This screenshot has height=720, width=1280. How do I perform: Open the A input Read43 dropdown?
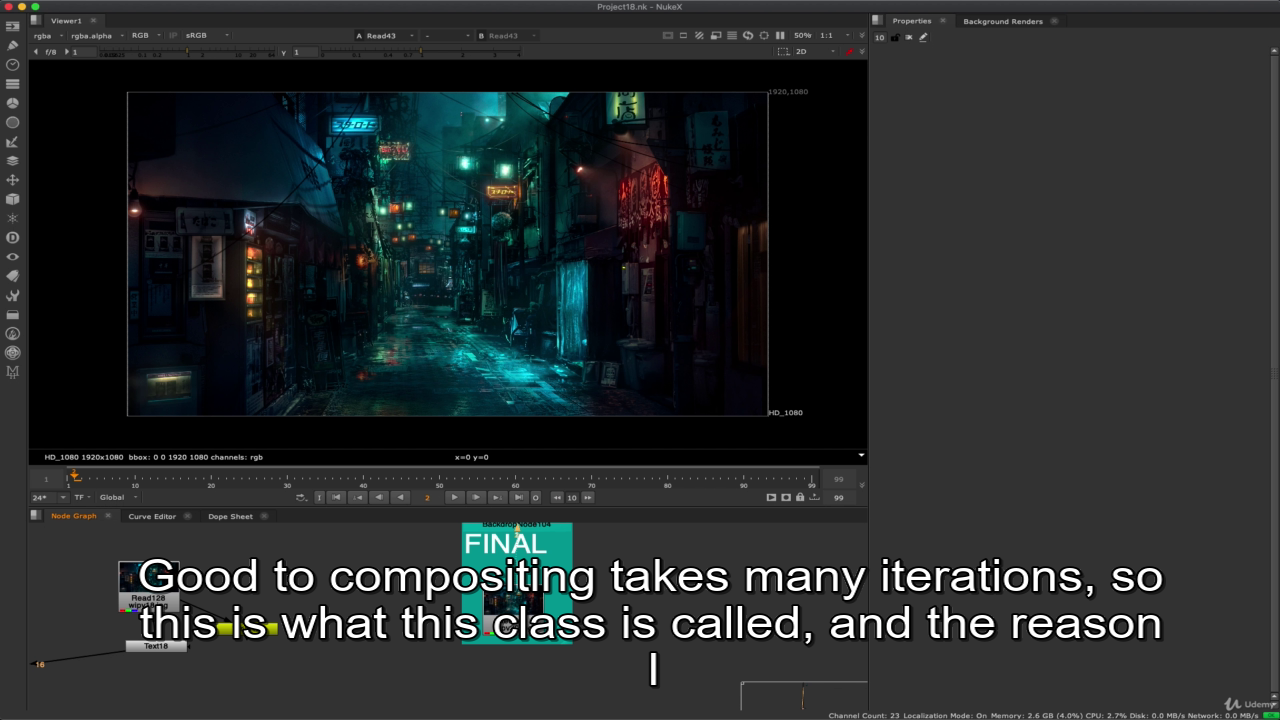pyautogui.click(x=386, y=35)
